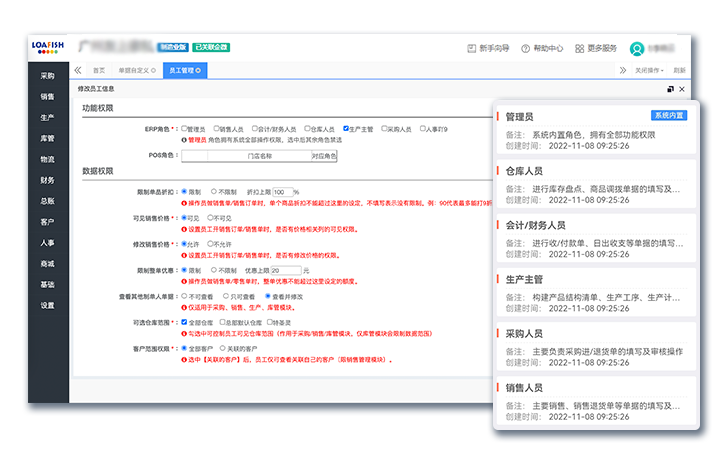This screenshot has width=728, height=457.
Task: Expand the 财务 sidebar menu
Action: point(48,180)
